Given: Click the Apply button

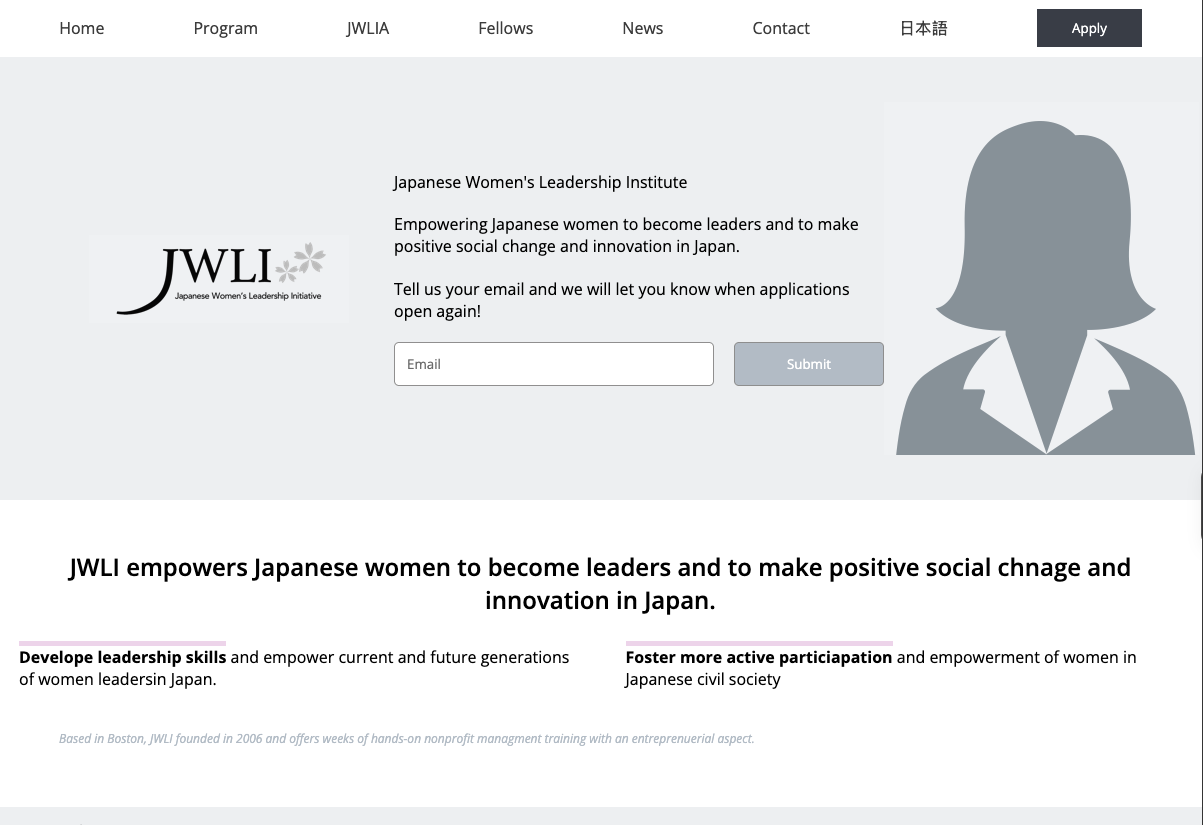Looking at the screenshot, I should pos(1089,28).
